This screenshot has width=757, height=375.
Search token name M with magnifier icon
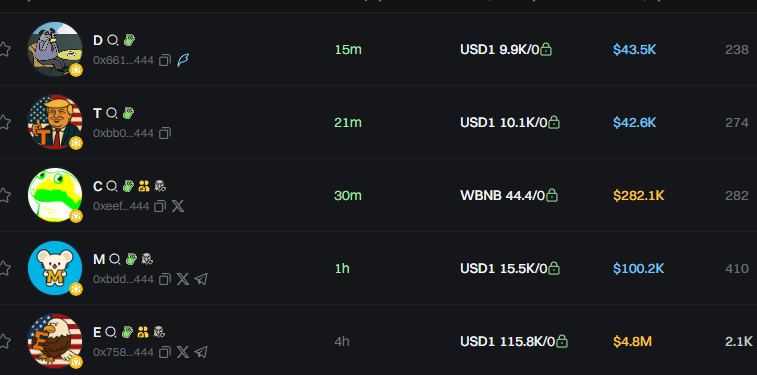[114, 260]
